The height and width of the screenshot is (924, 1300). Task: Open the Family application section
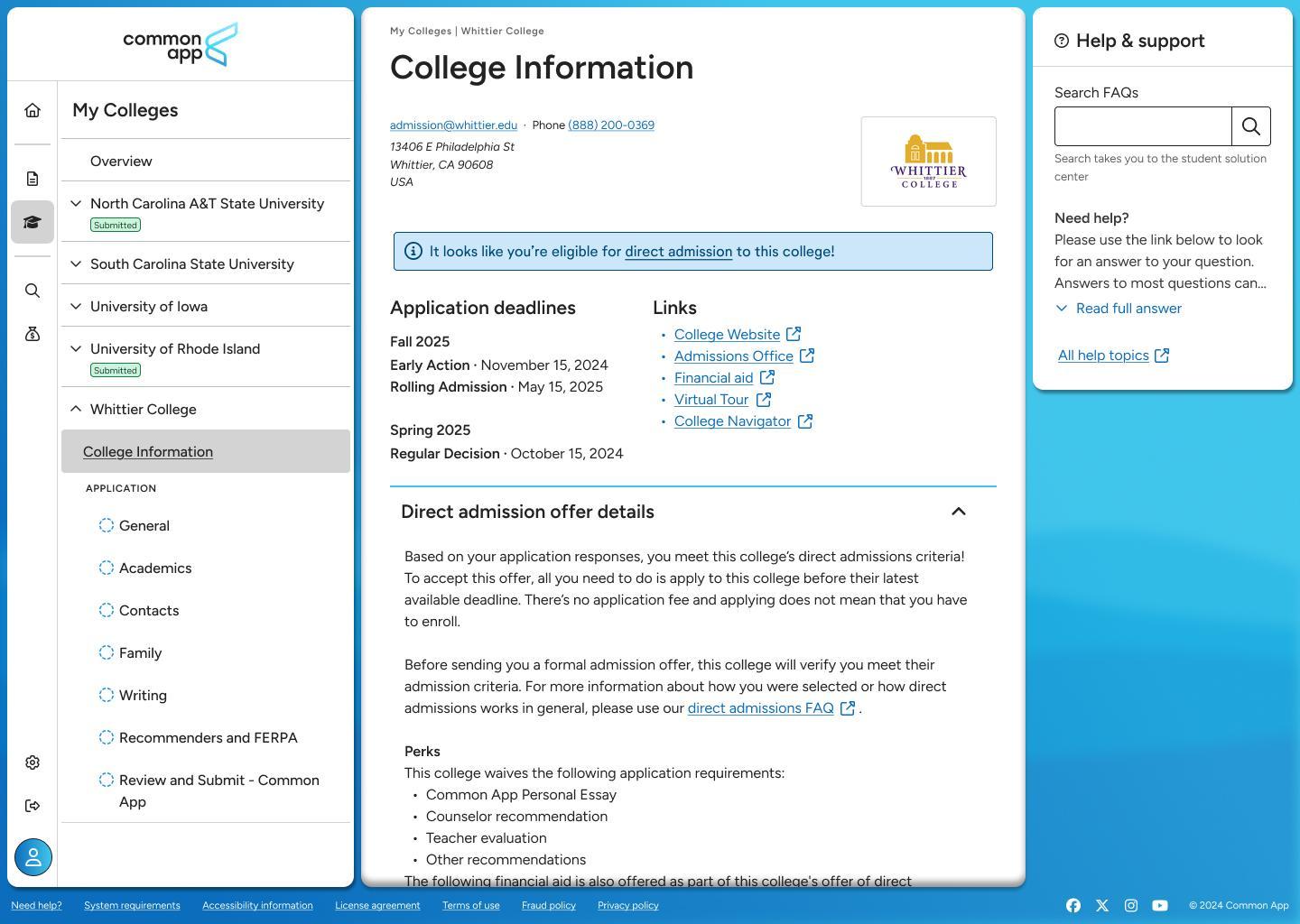click(x=140, y=652)
